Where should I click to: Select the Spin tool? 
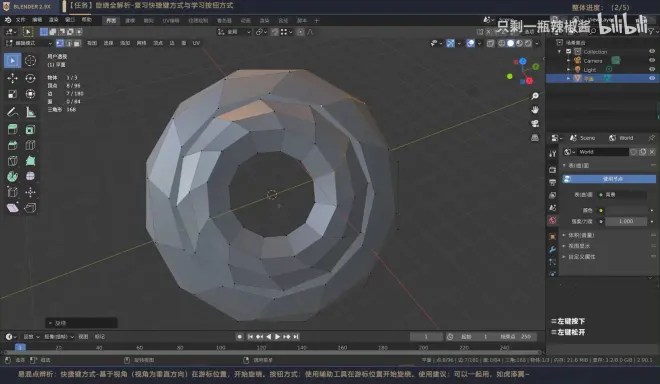point(12,176)
